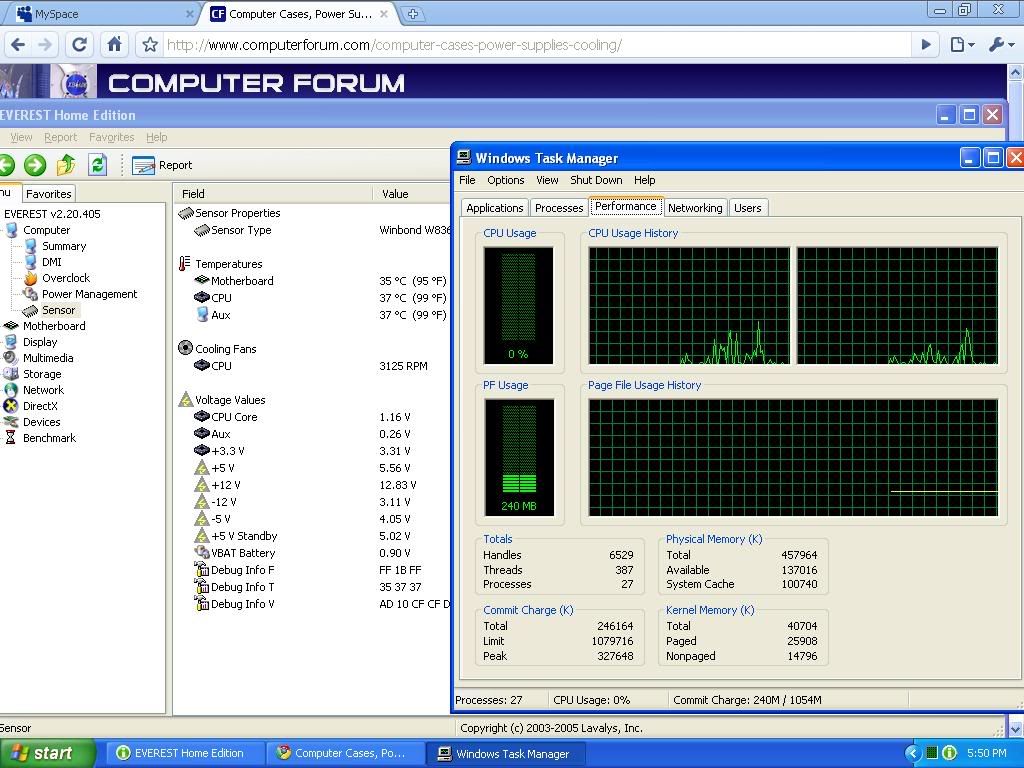Click the EVEREST refresh icon

97,165
